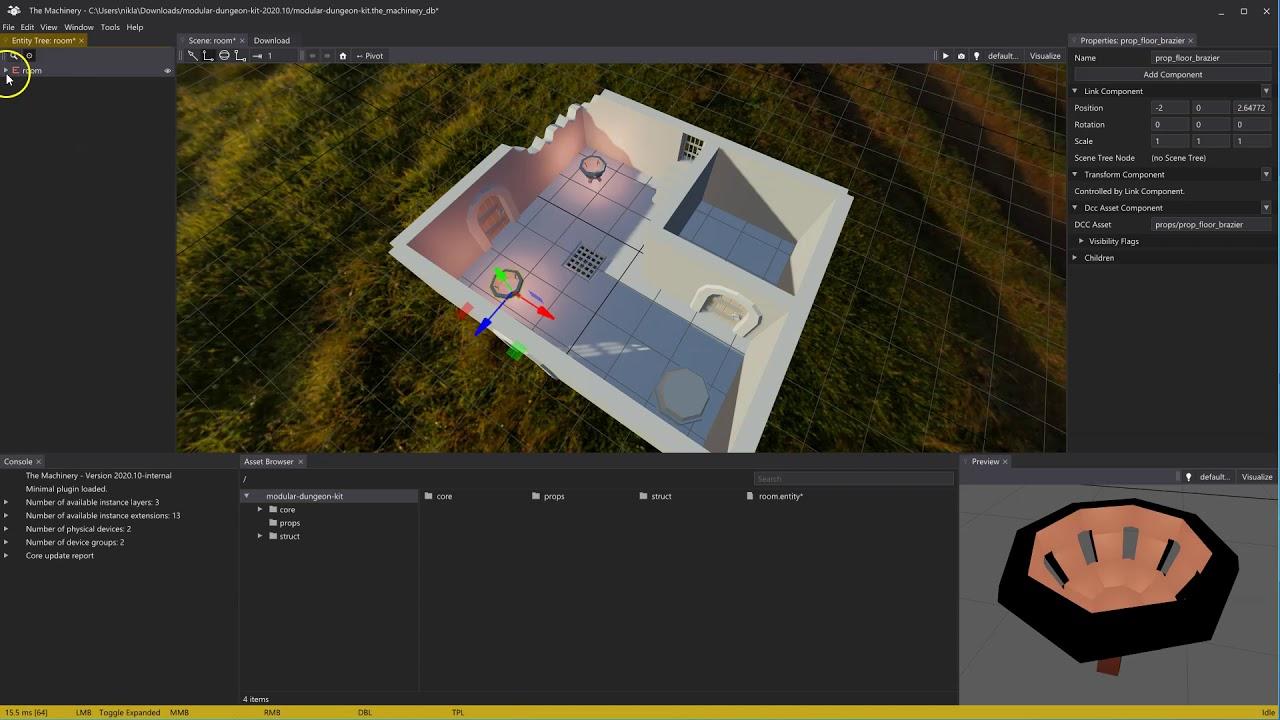
Task: Select room.entity asset icon
Action: (751, 496)
